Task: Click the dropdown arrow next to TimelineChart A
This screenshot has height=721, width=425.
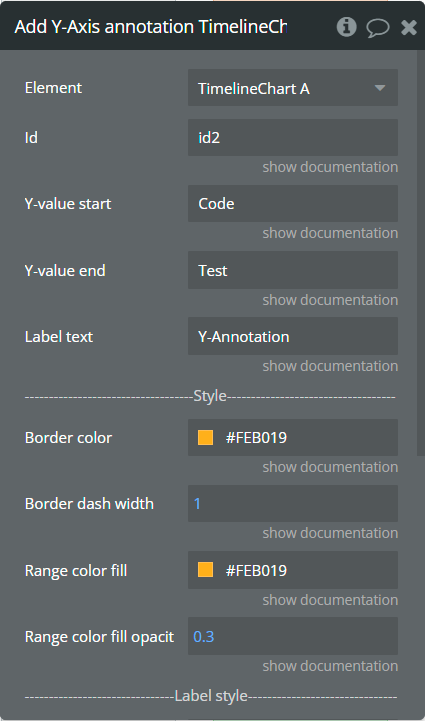Action: [379, 88]
